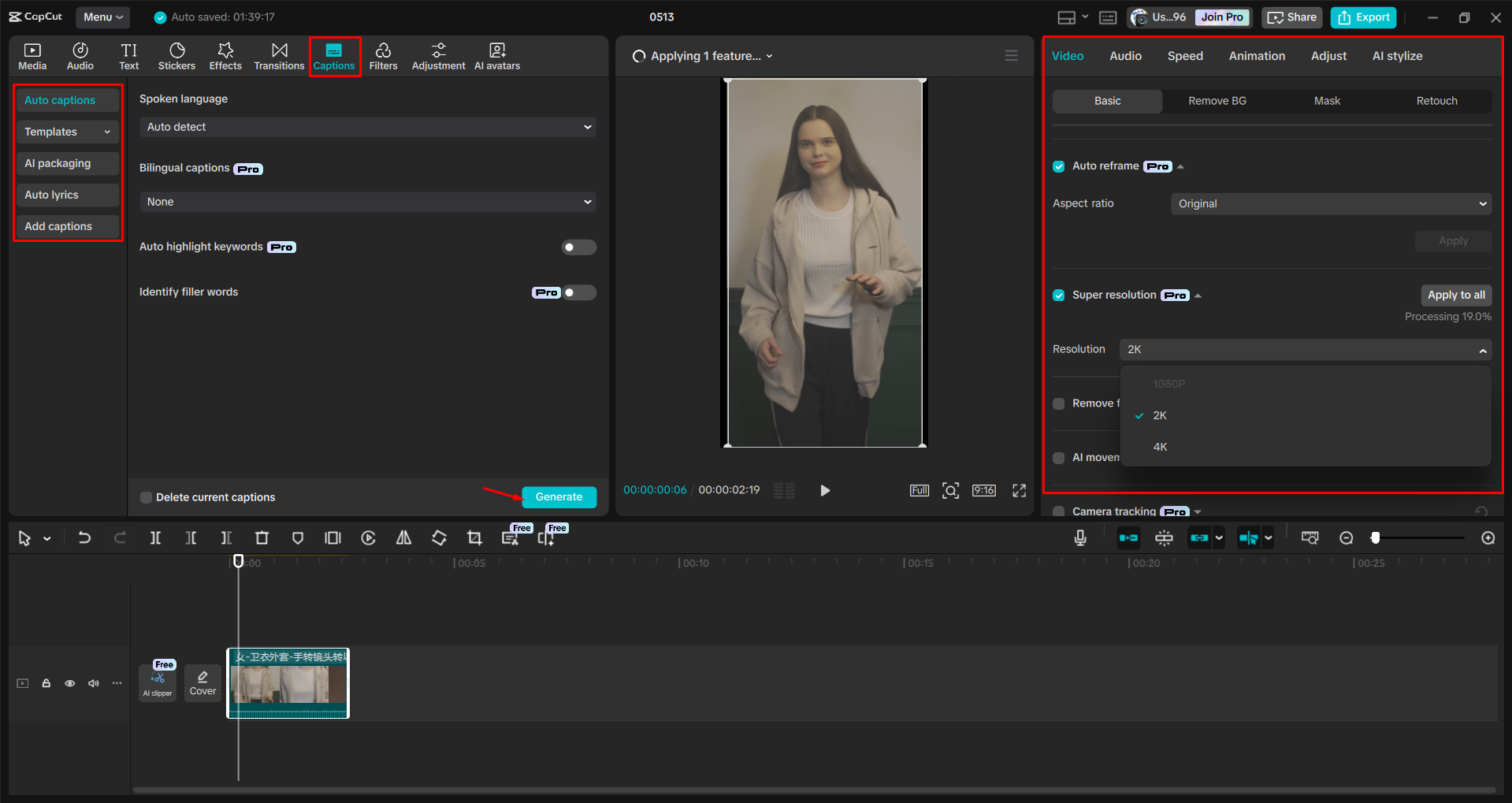Select the Split tool in the timeline toolbar
The width and height of the screenshot is (1512, 803).
coord(155,537)
